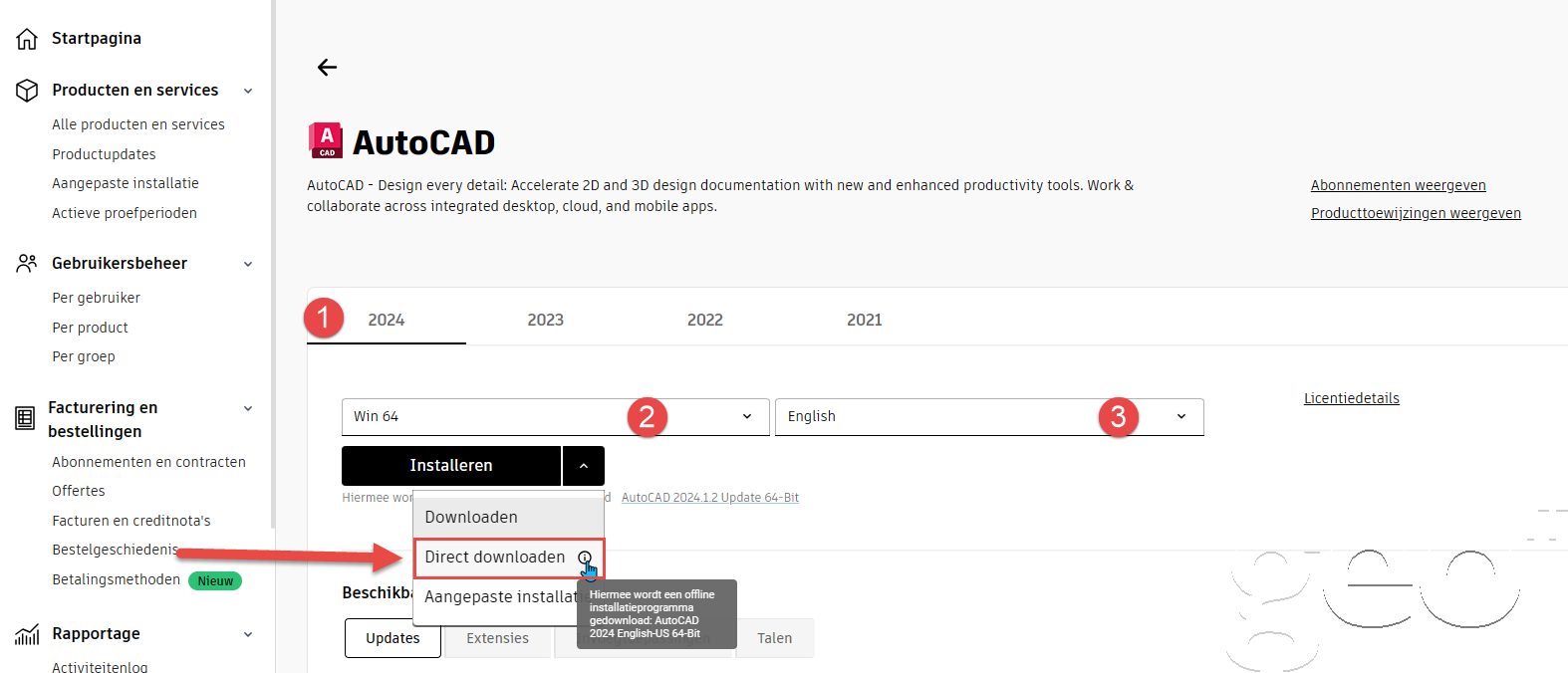Click the Rapportage chart icon

click(x=27, y=634)
